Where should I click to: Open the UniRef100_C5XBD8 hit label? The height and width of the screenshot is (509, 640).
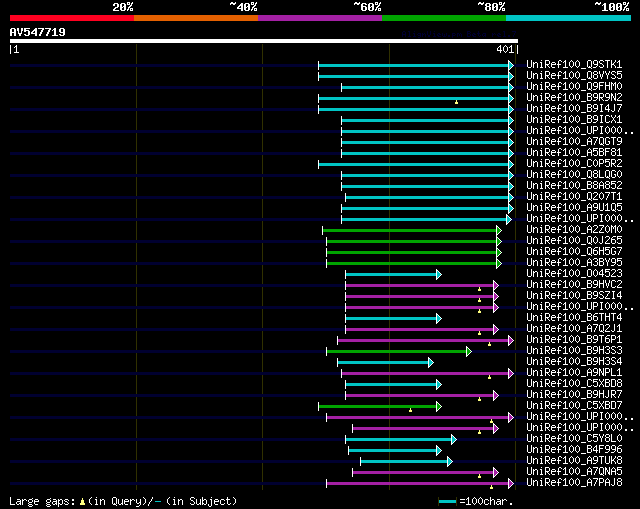pos(574,384)
